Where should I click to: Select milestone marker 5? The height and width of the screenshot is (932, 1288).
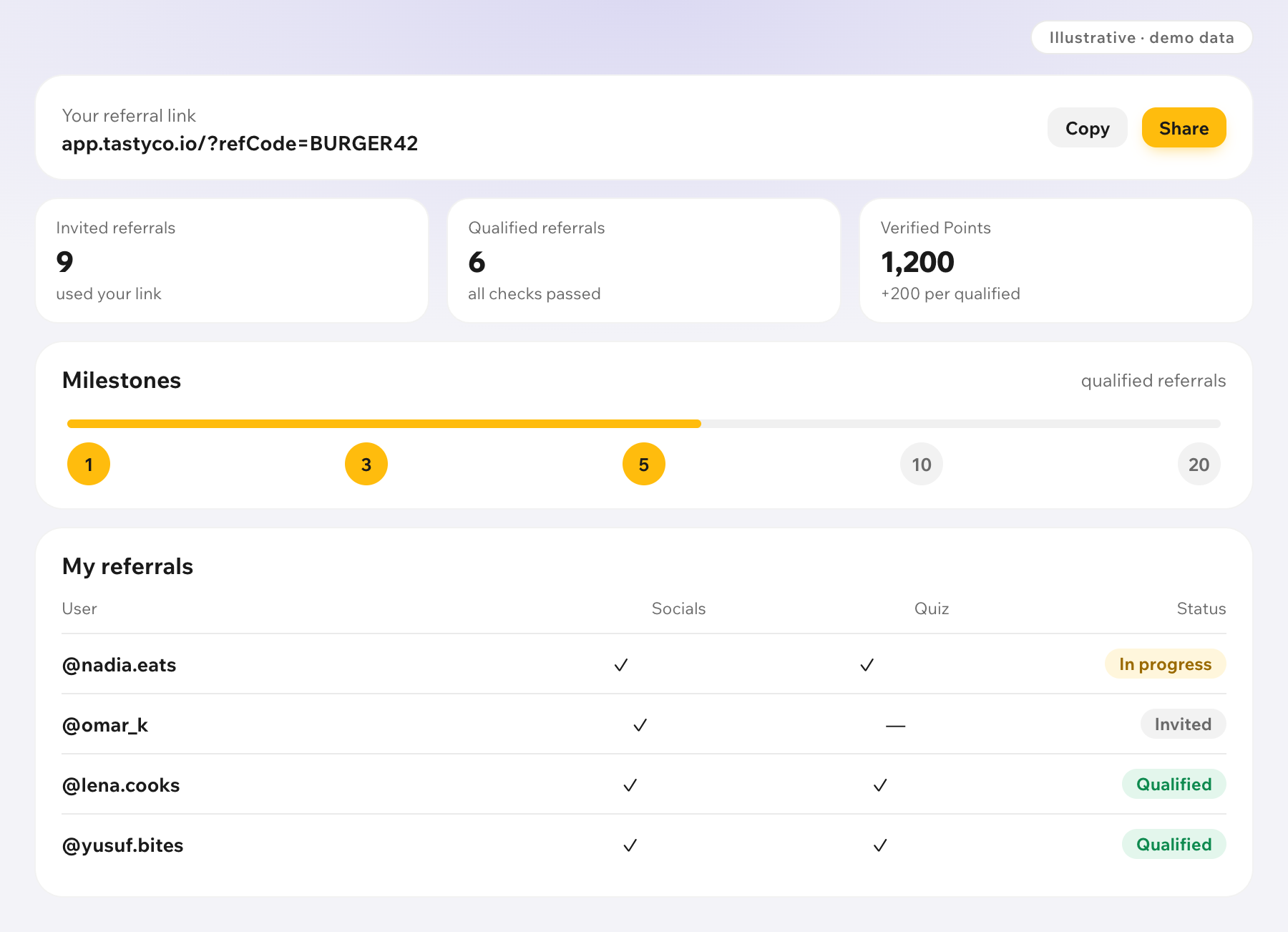point(644,464)
